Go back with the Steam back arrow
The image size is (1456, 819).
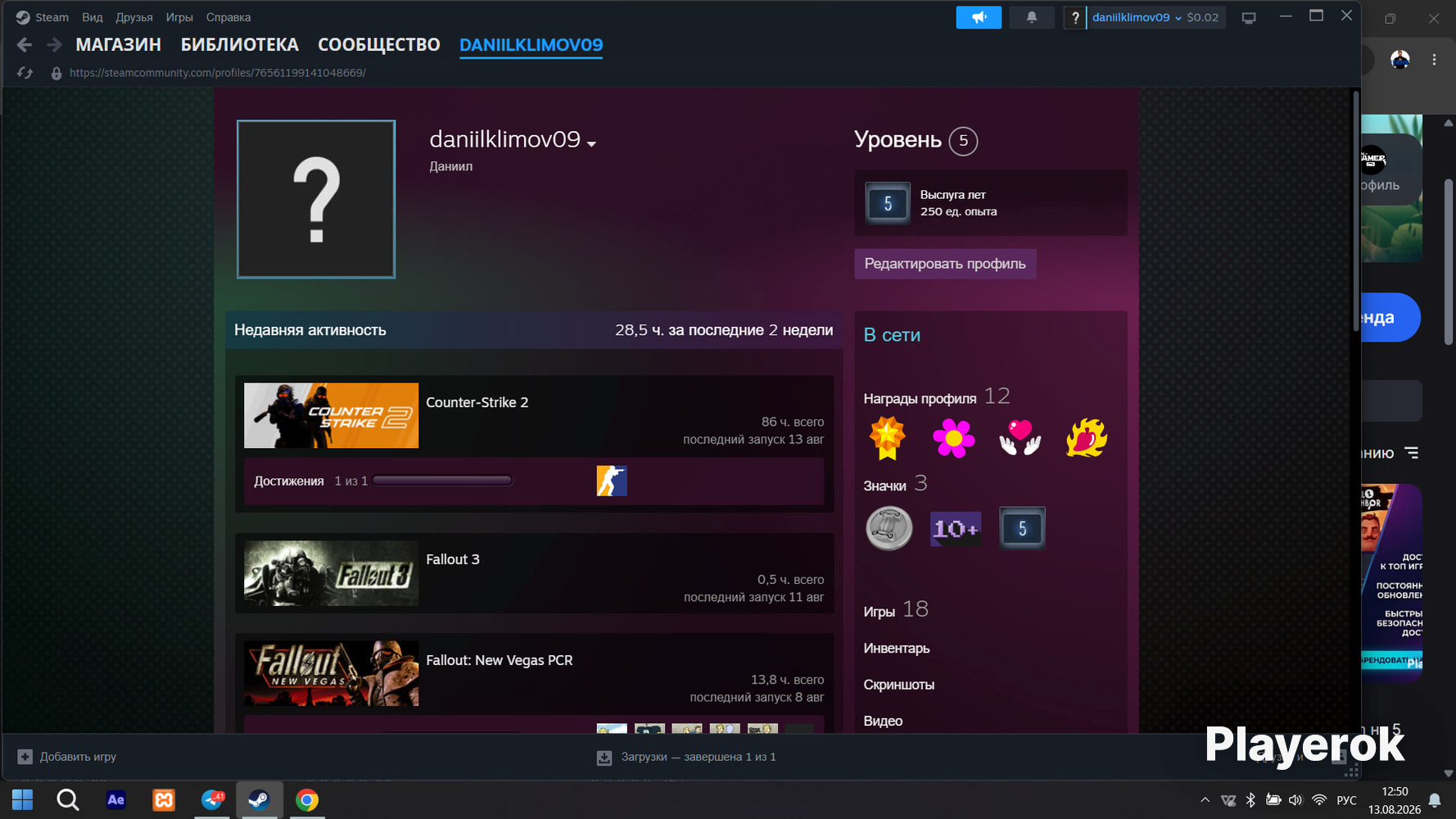(25, 45)
